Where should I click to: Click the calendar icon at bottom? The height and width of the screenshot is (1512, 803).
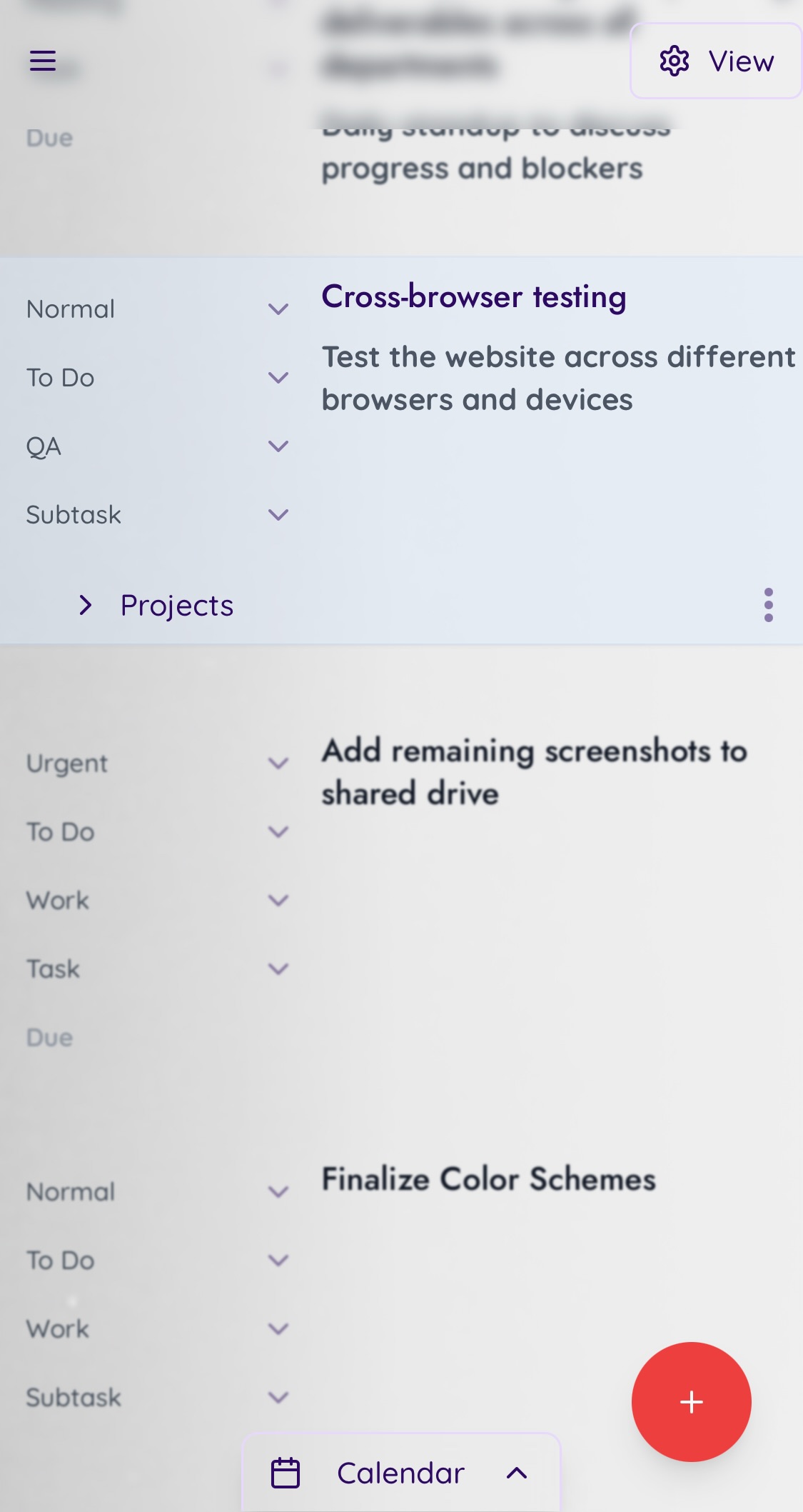(286, 1473)
